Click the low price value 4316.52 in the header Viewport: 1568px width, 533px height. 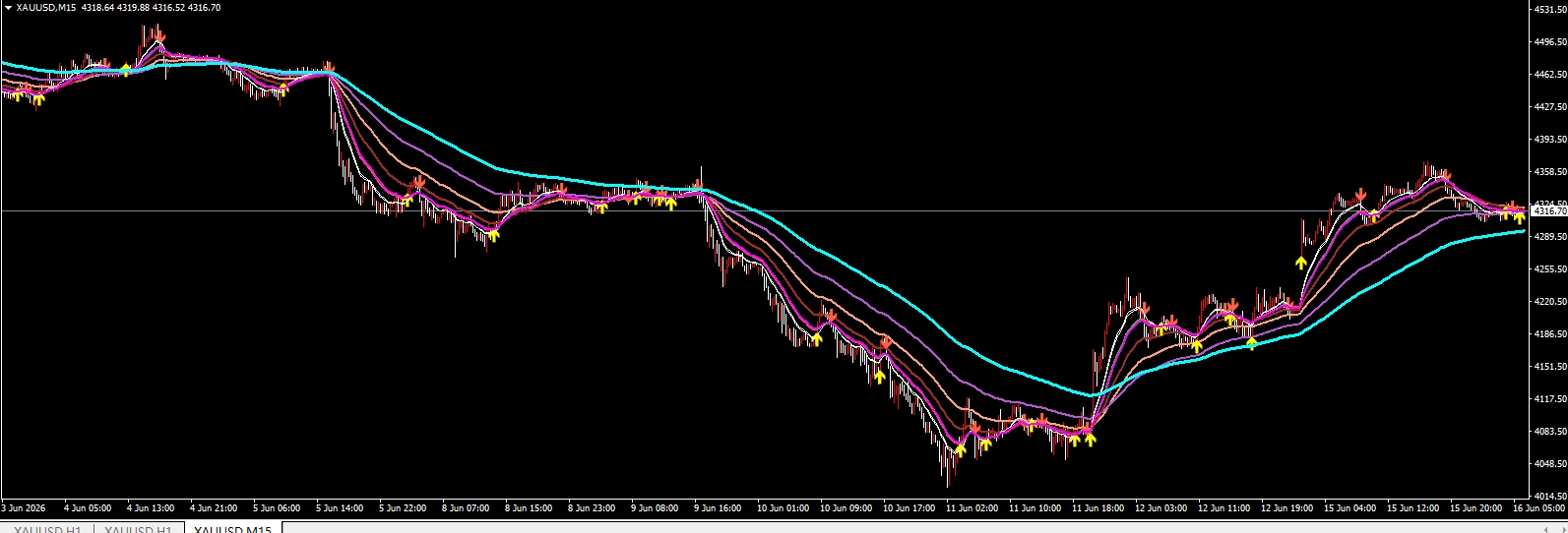(x=168, y=8)
